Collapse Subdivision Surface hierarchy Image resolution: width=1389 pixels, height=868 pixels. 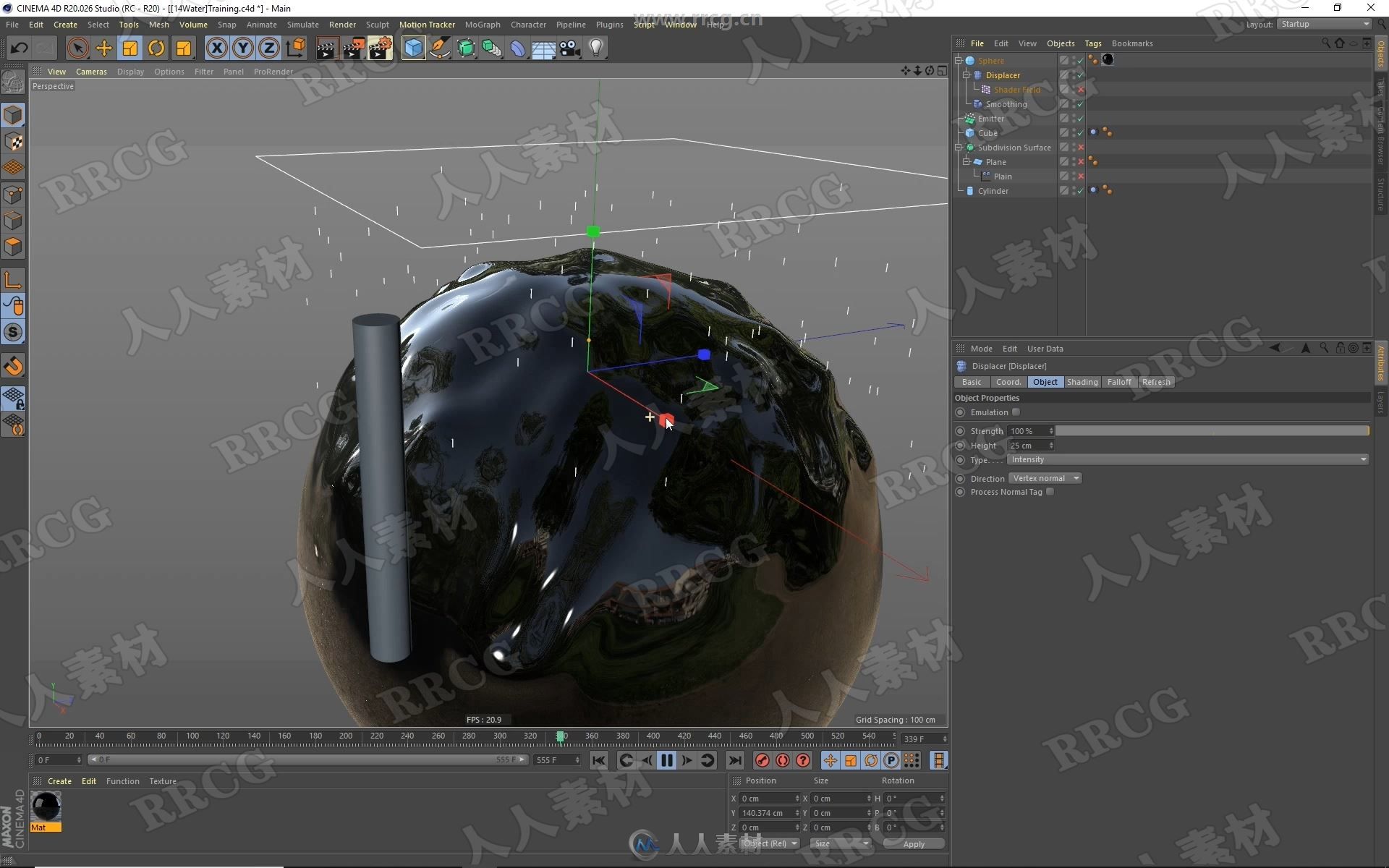pyautogui.click(x=959, y=148)
